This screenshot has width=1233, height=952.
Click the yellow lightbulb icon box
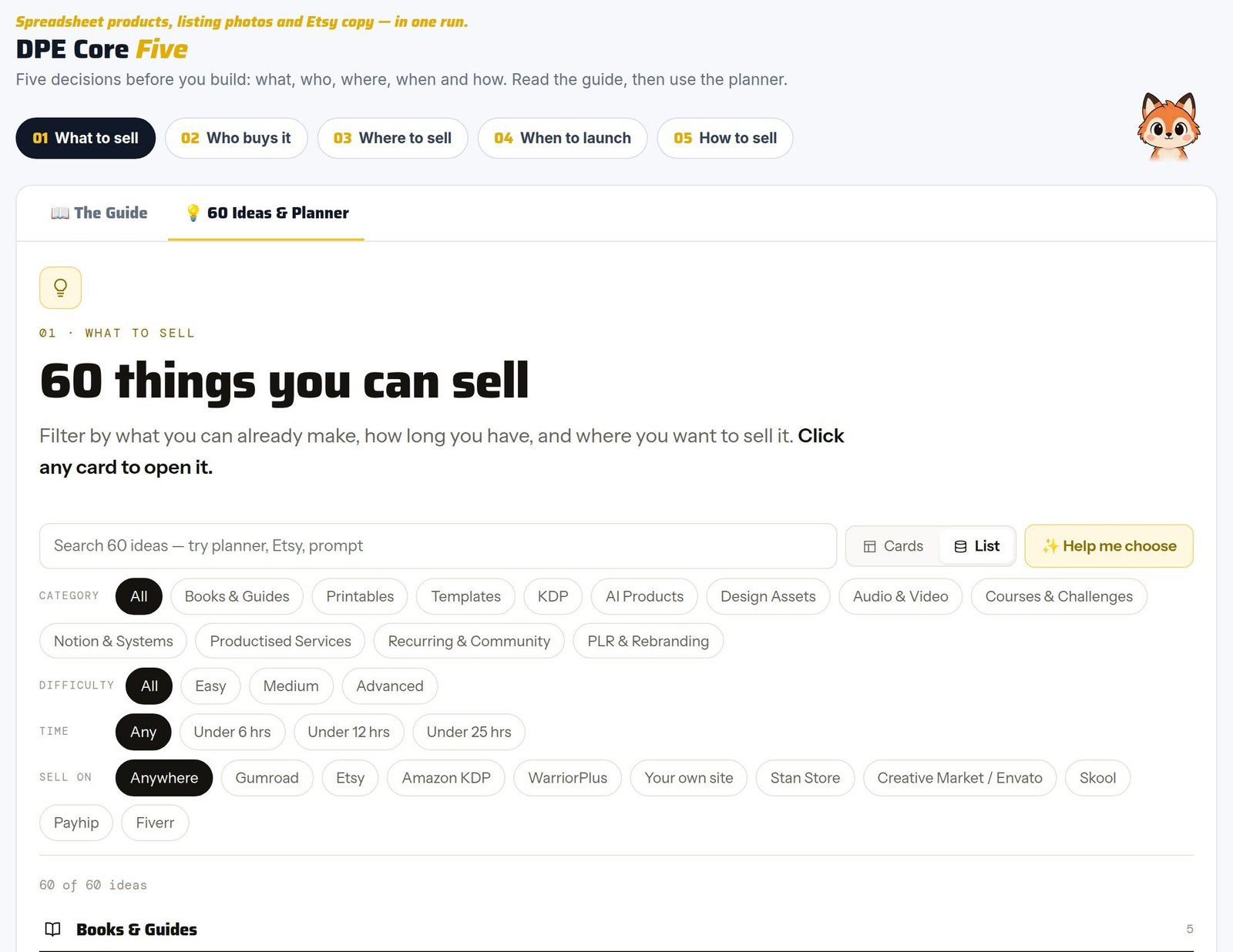pos(60,287)
